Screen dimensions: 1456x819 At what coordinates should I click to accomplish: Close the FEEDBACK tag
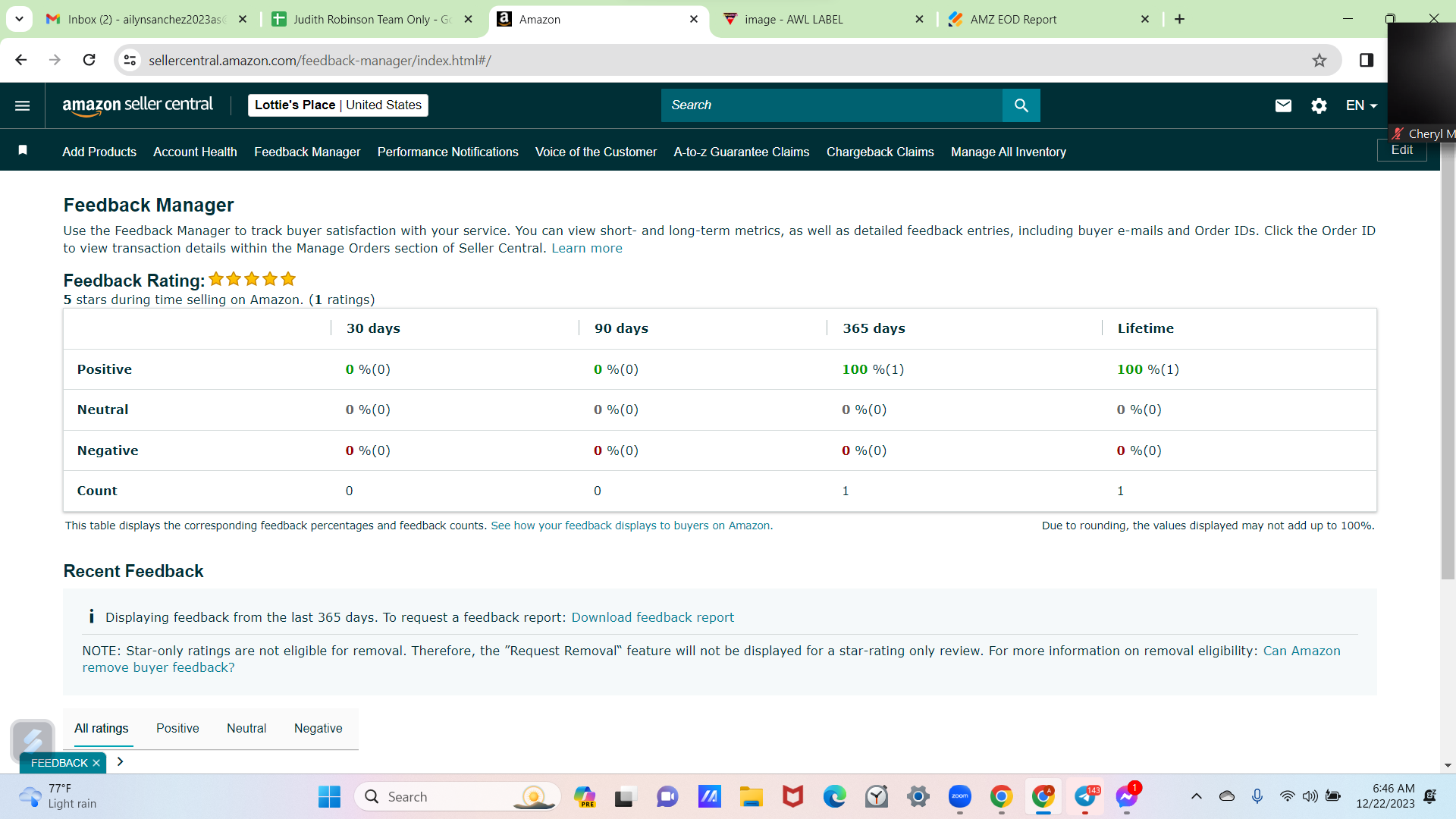pos(96,763)
